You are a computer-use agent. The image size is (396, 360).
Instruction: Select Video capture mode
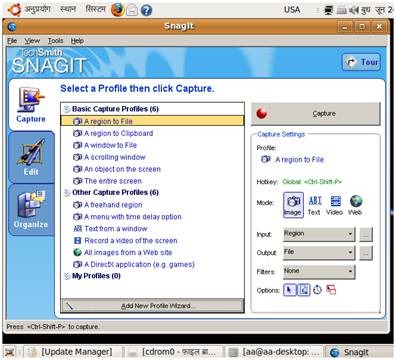tap(335, 205)
